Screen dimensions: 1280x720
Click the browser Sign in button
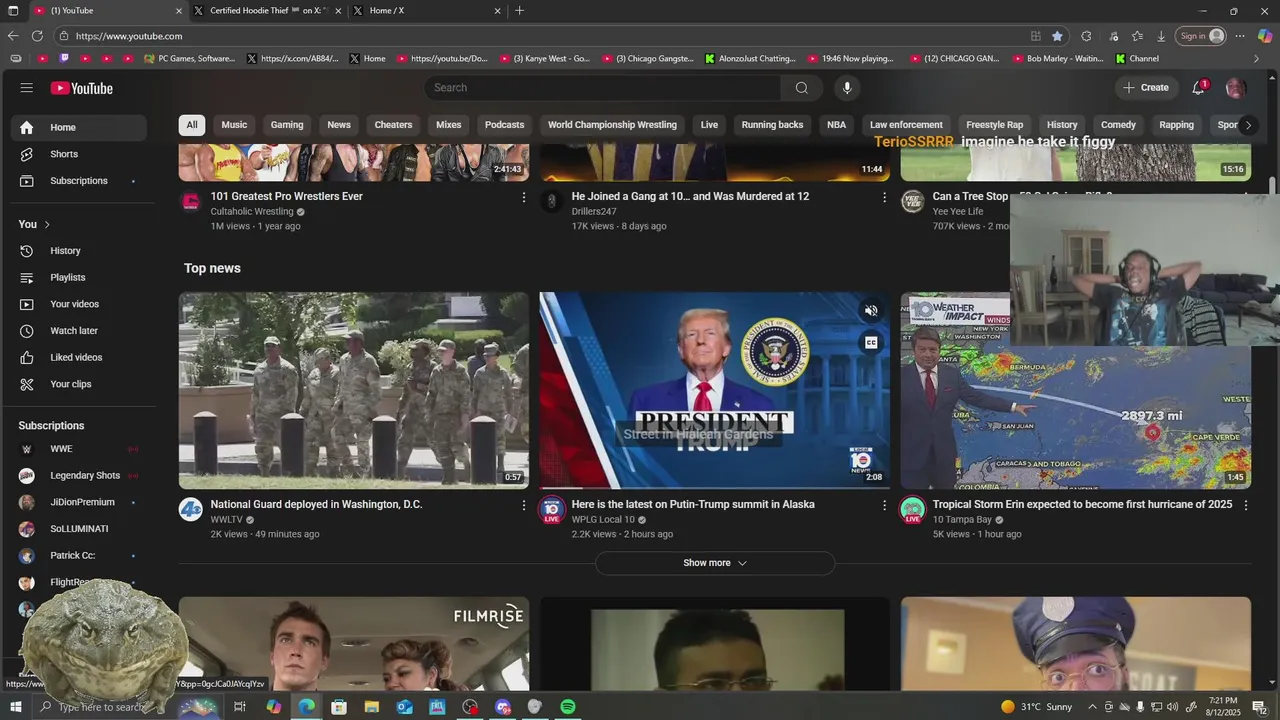[1201, 36]
